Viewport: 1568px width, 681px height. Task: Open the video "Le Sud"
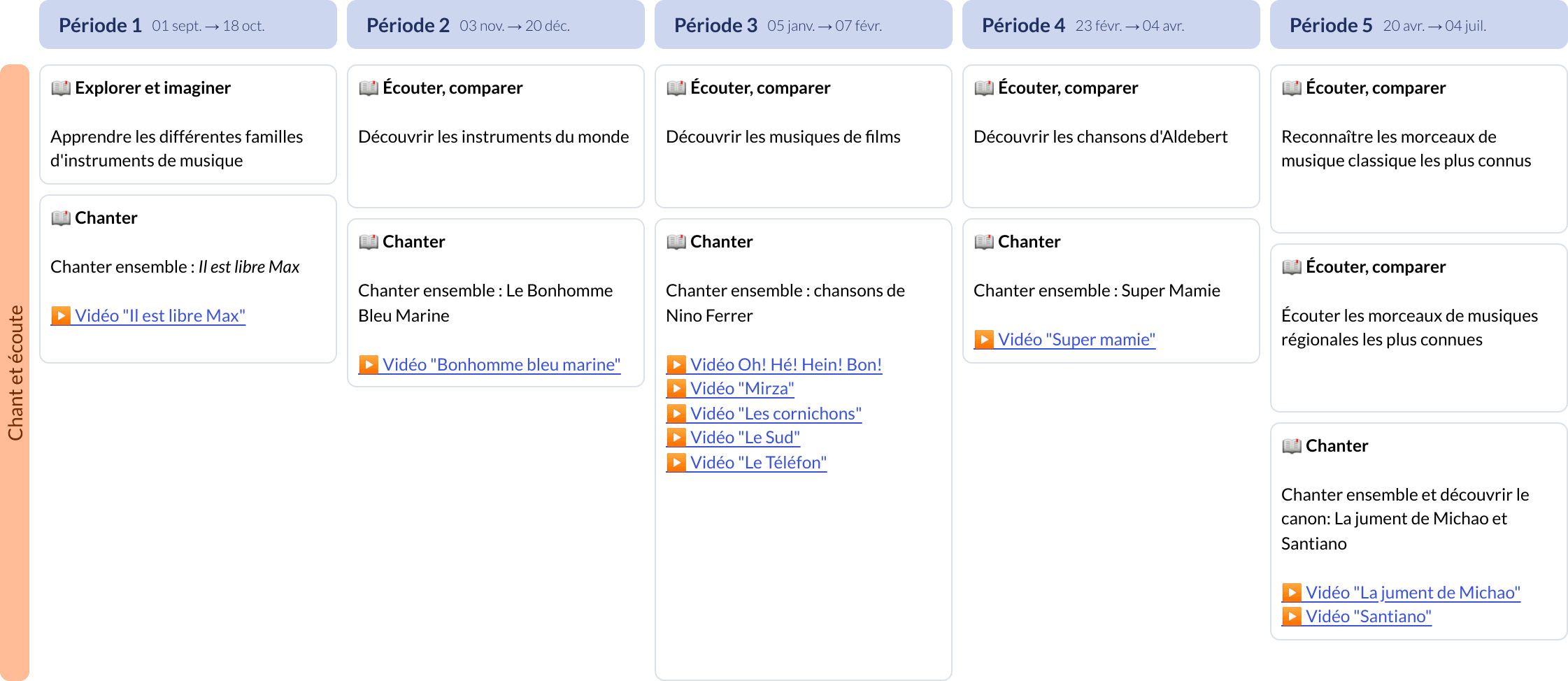click(744, 438)
